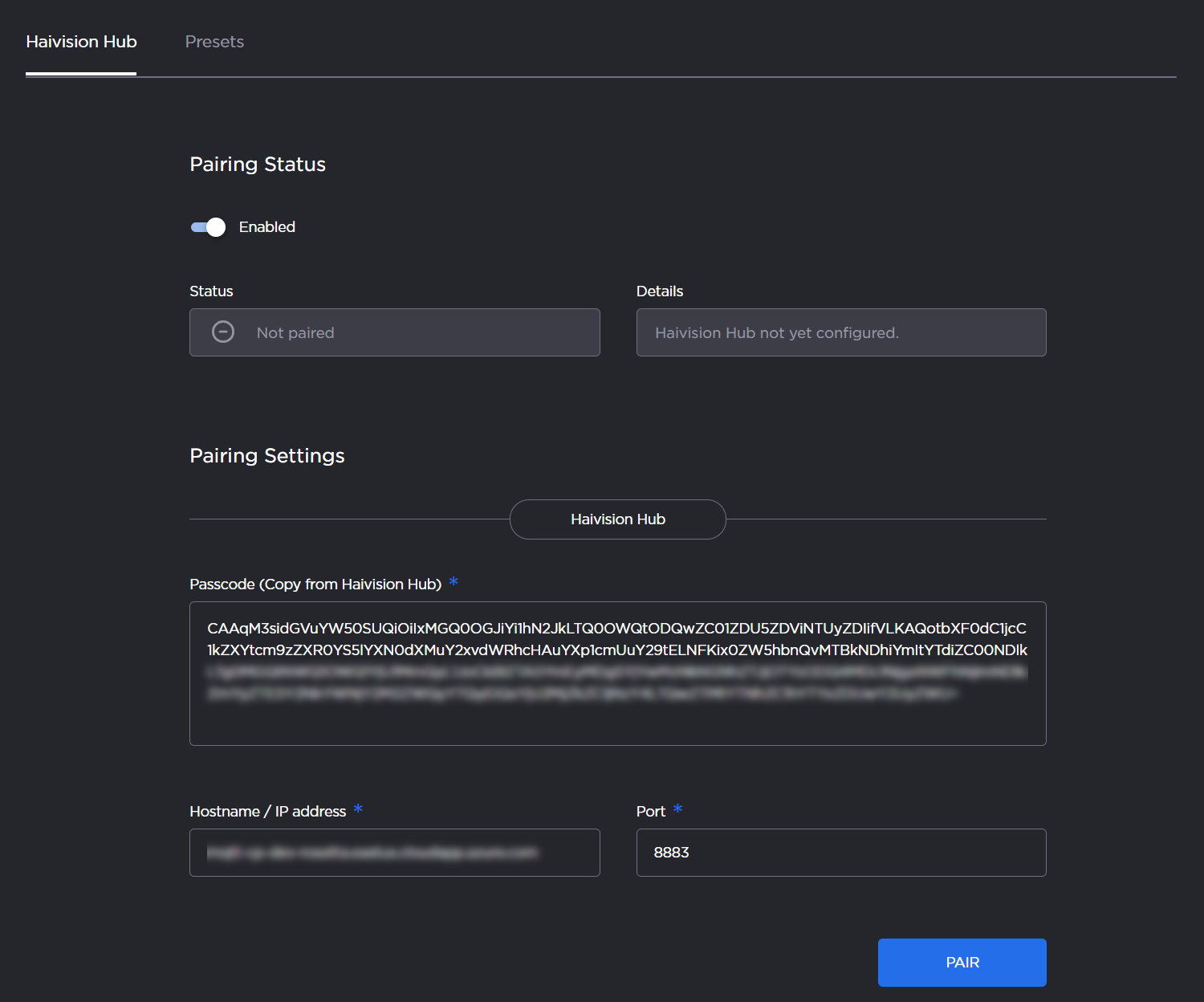Select the Haivision Hub tab
1204x1002 pixels.
click(81, 42)
